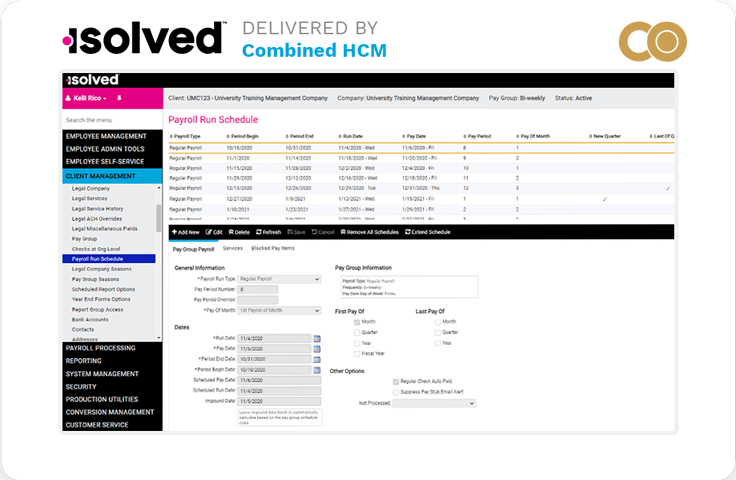Open Year End Forms Options

coord(101,299)
